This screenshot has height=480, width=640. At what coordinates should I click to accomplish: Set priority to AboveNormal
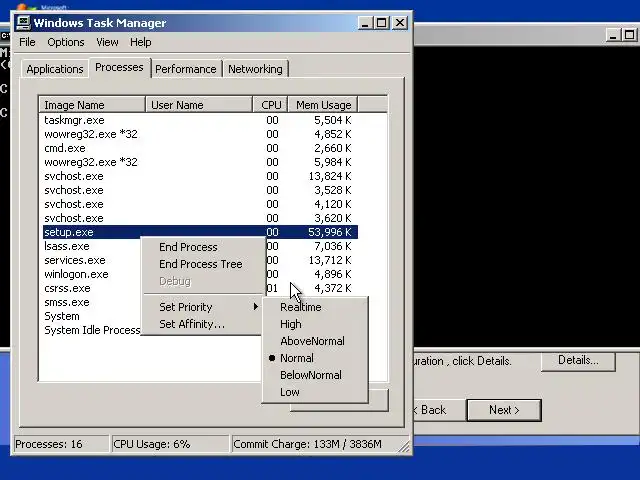pos(315,341)
